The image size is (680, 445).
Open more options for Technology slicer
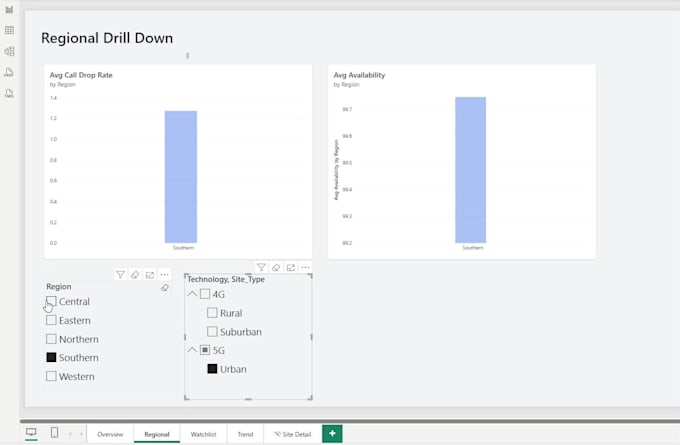click(305, 267)
